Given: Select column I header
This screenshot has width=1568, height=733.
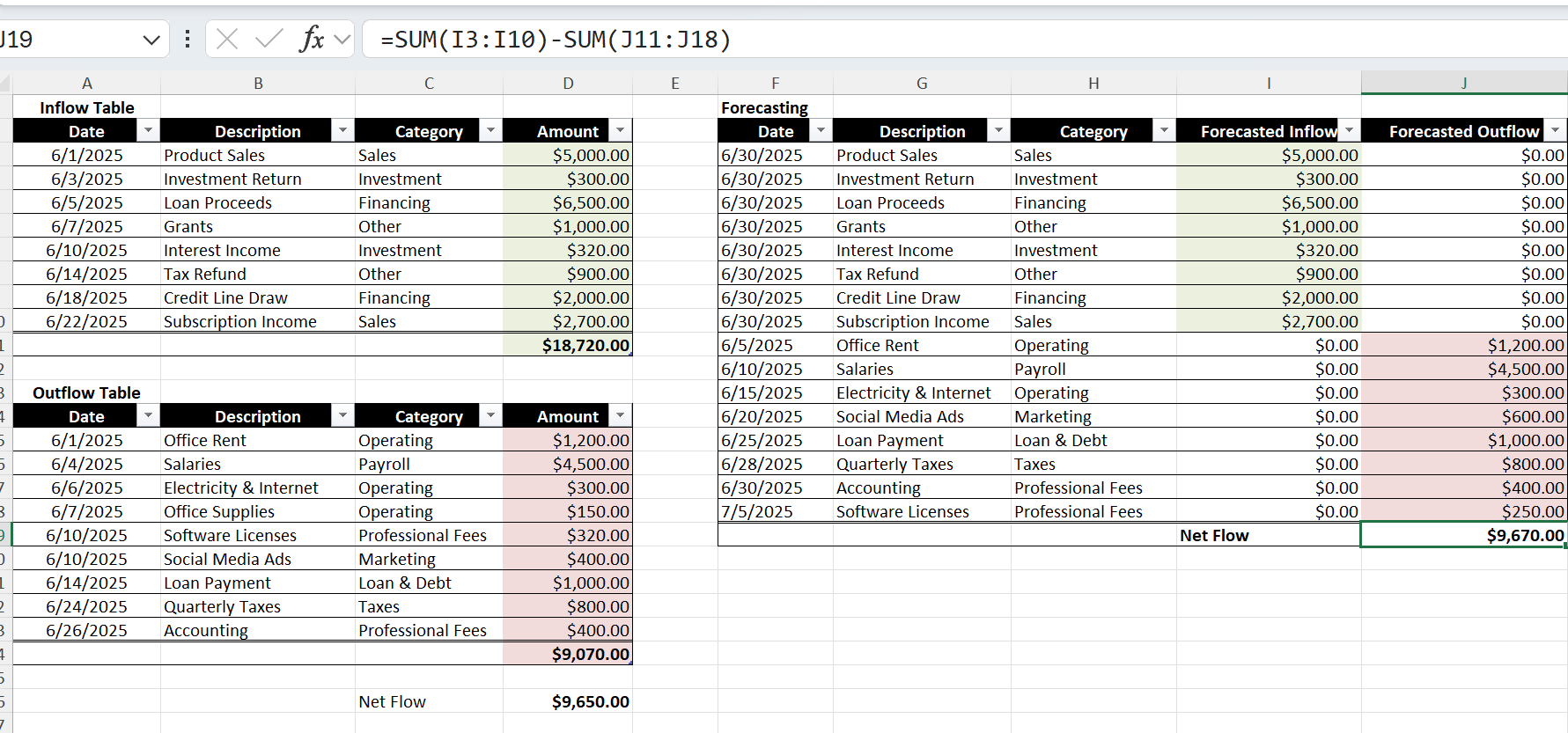Looking at the screenshot, I should 1269,83.
